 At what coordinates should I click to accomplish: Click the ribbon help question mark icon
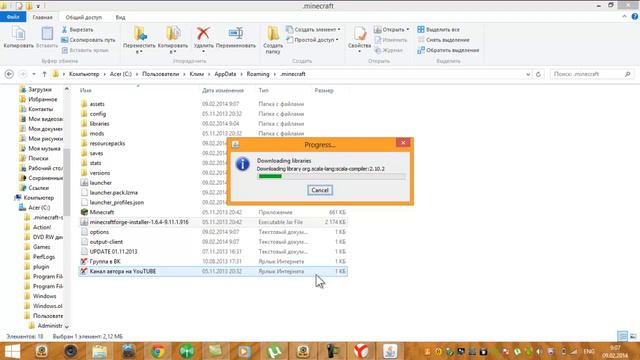pos(635,17)
